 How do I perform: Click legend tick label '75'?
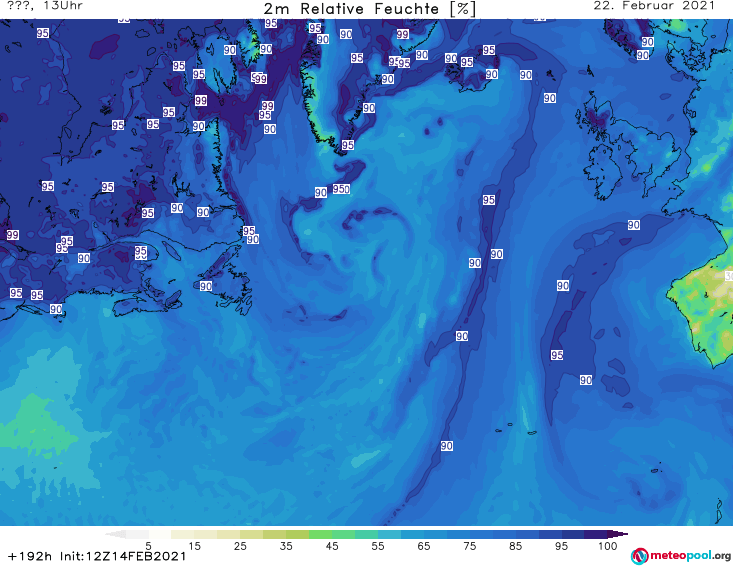click(x=469, y=546)
